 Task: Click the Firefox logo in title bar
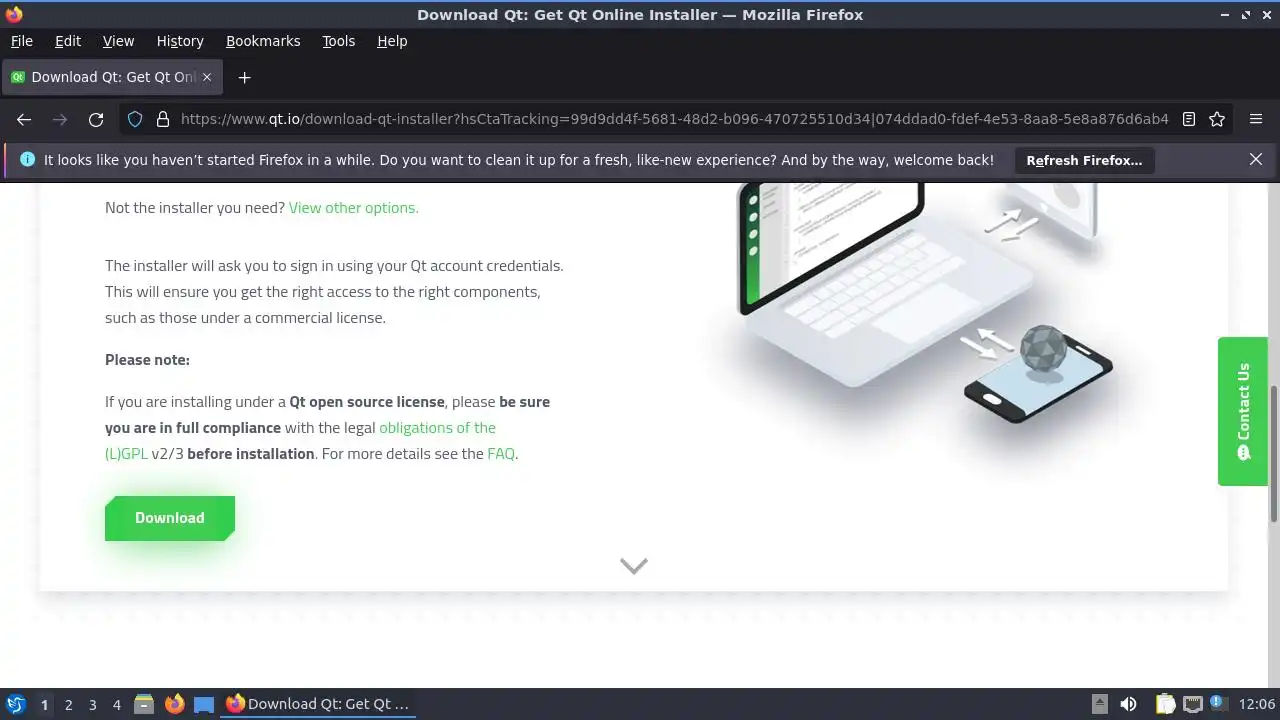[x=14, y=14]
